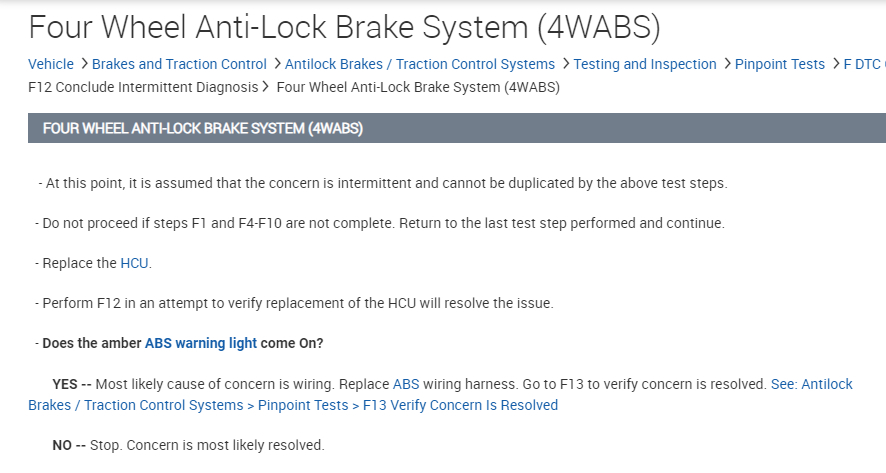The height and width of the screenshot is (473, 886).
Task: Click the chevron after Brakes and Traction Control
Action: click(276, 64)
